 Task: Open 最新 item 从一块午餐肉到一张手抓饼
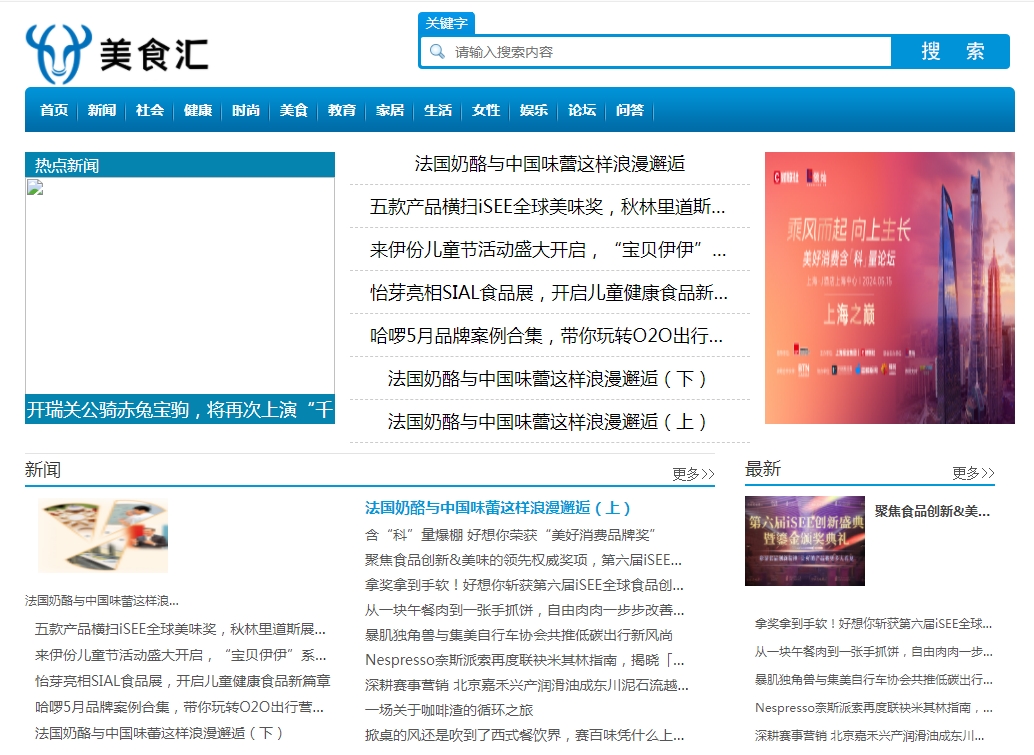point(874,651)
